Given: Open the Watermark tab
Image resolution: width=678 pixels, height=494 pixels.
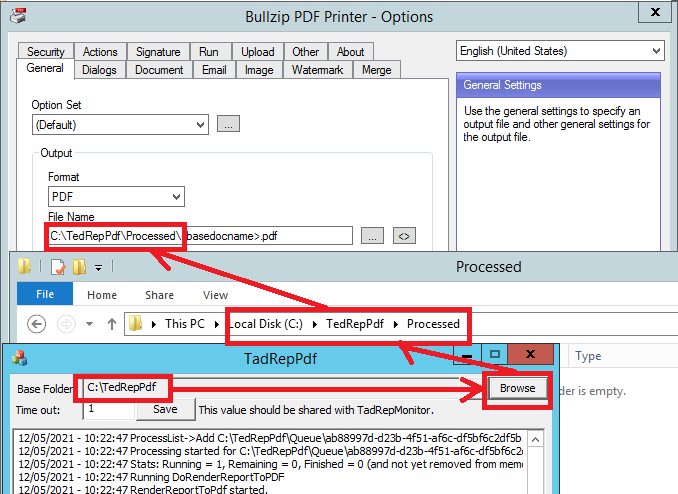Looking at the screenshot, I should (317, 70).
